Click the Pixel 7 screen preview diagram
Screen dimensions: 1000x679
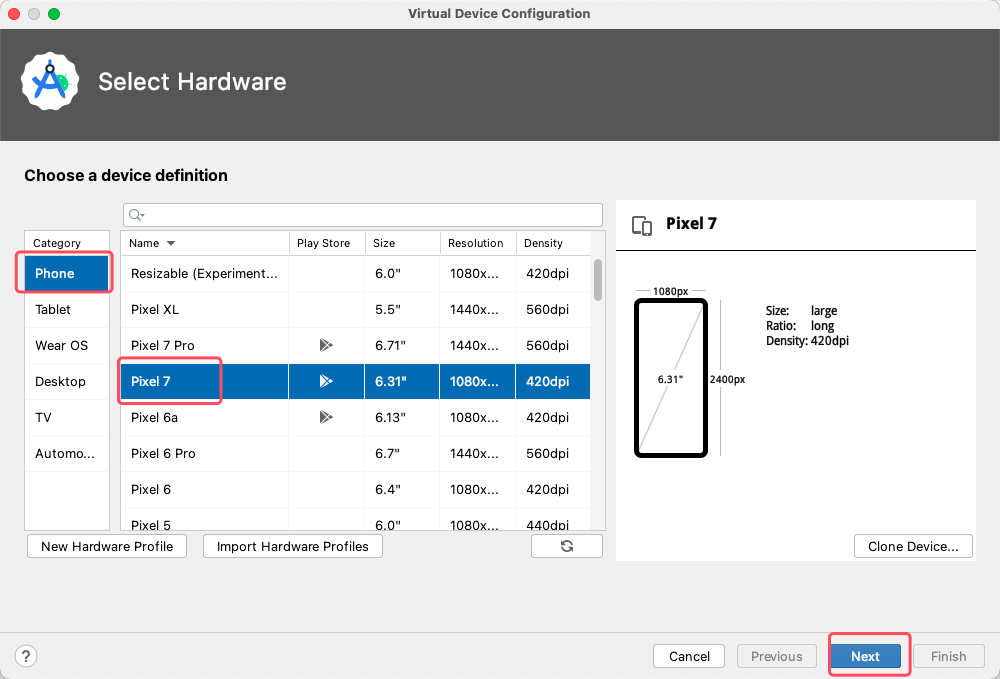point(671,378)
